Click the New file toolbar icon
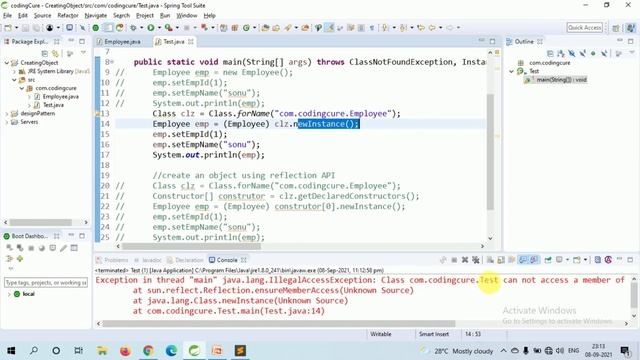This screenshot has width=640, height=360. [x=8, y=28]
